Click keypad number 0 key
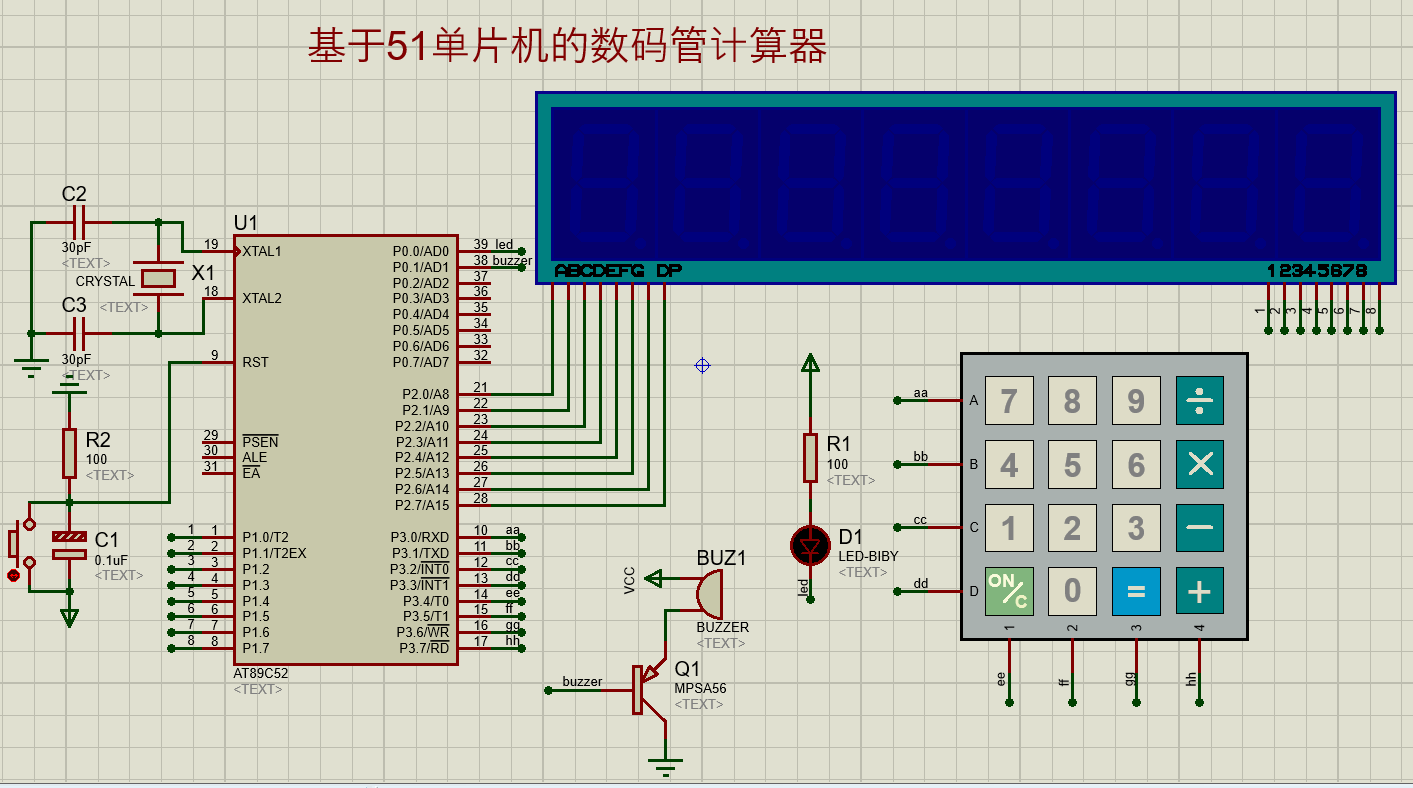 1072,592
